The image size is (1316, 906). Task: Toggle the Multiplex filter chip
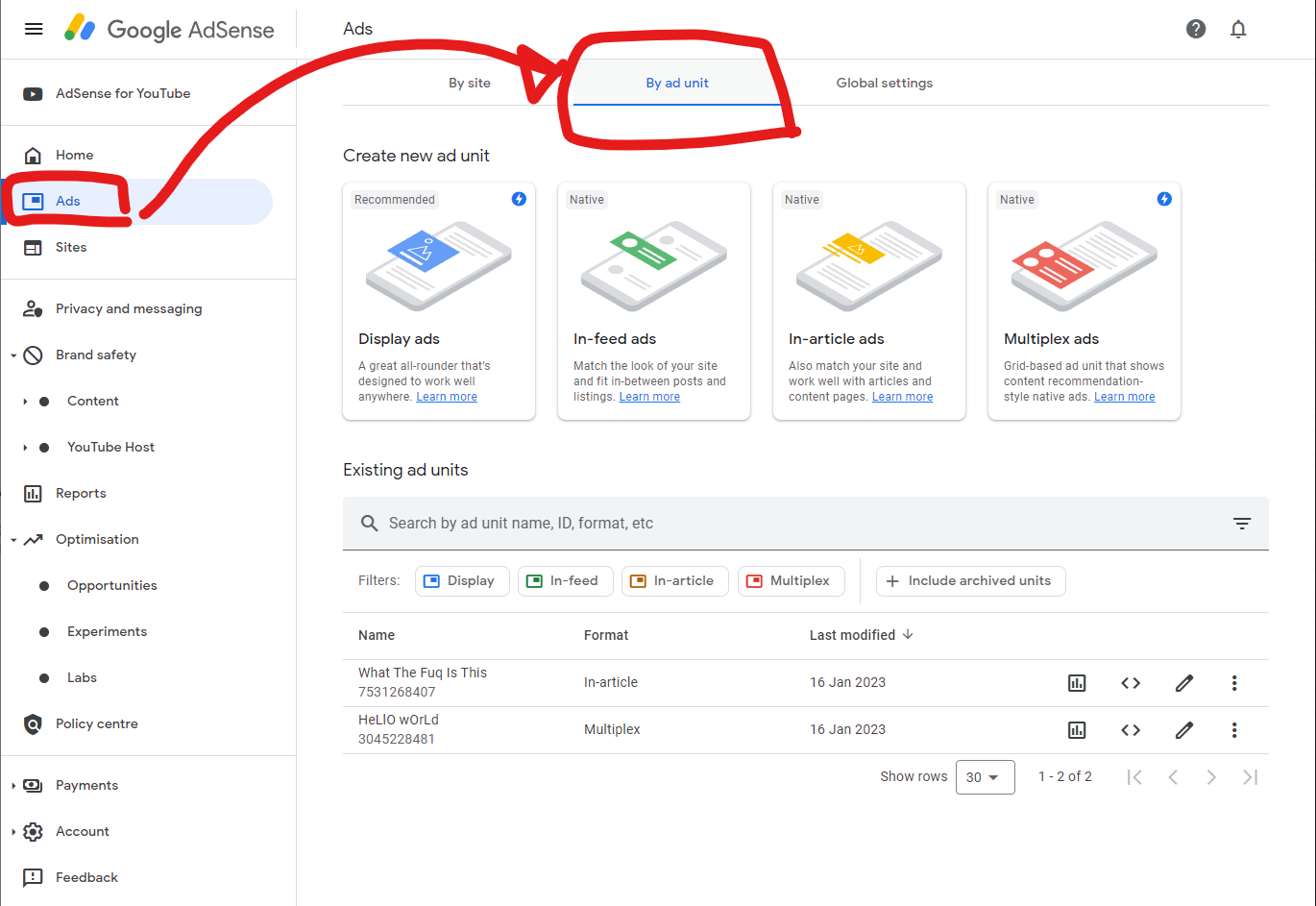pos(792,581)
